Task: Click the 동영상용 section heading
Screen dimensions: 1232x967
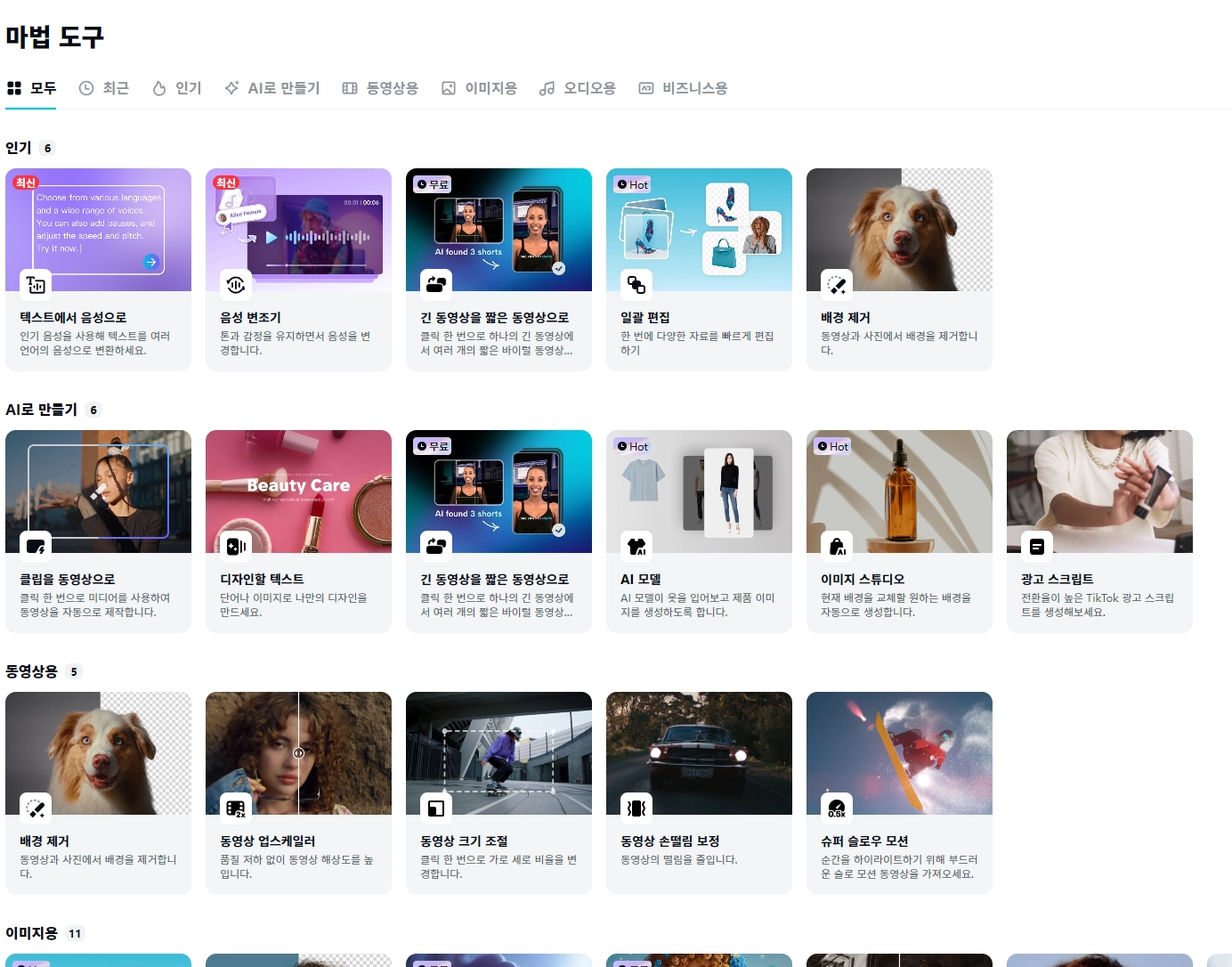Action: coord(31,671)
